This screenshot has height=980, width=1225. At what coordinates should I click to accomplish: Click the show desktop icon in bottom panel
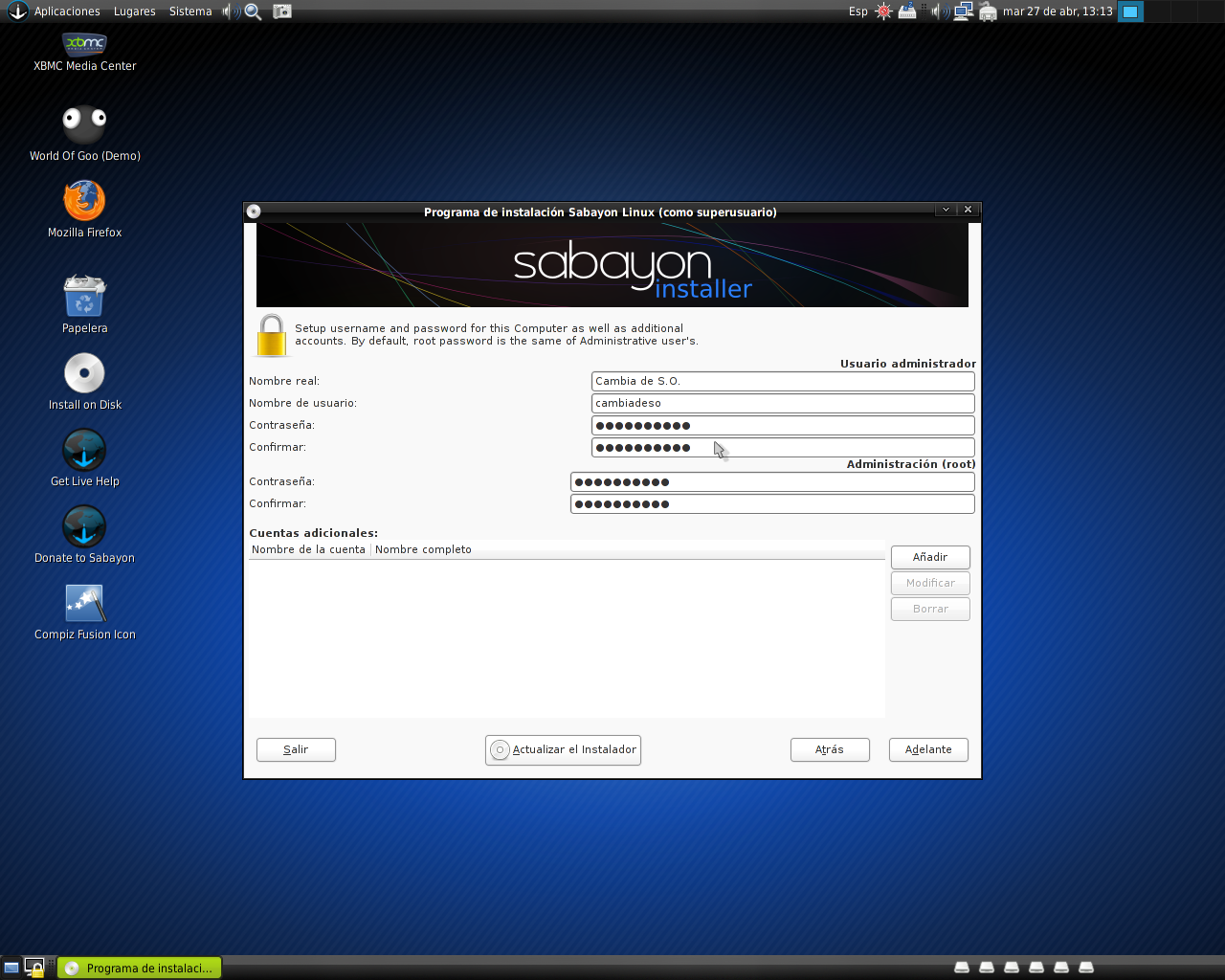click(x=11, y=968)
